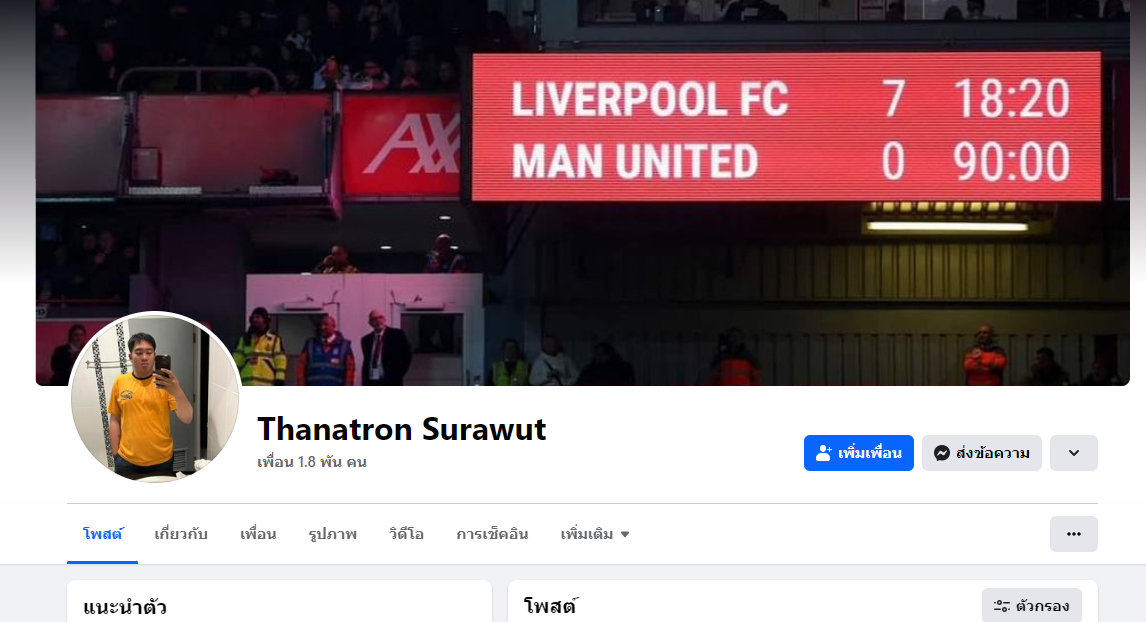1146x622 pixels.
Task: Switch to the โพสต์ tab
Action: [x=102, y=534]
